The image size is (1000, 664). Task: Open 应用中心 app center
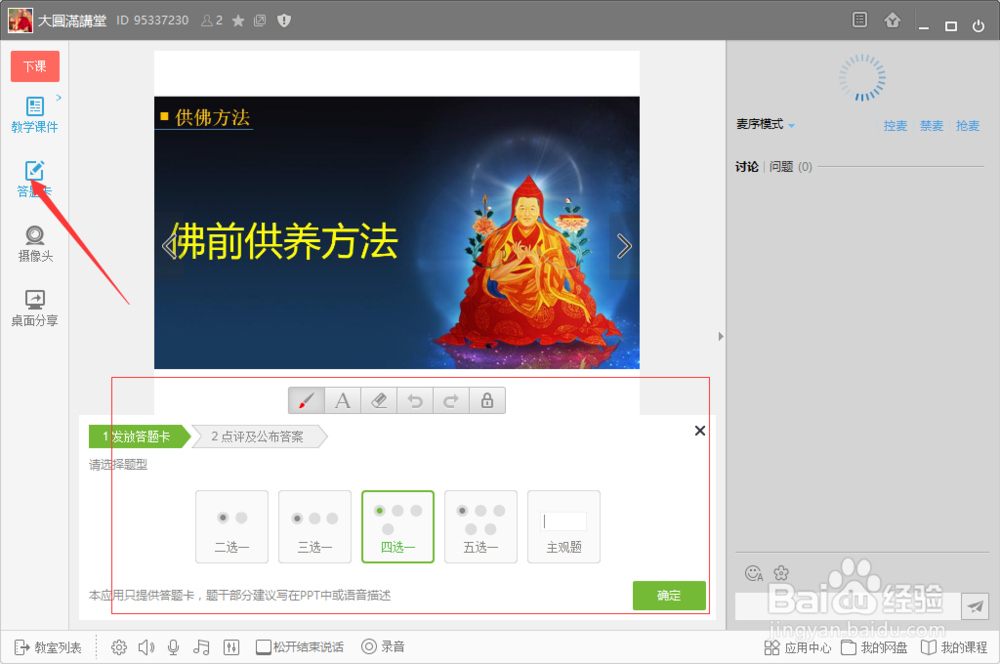click(x=798, y=647)
